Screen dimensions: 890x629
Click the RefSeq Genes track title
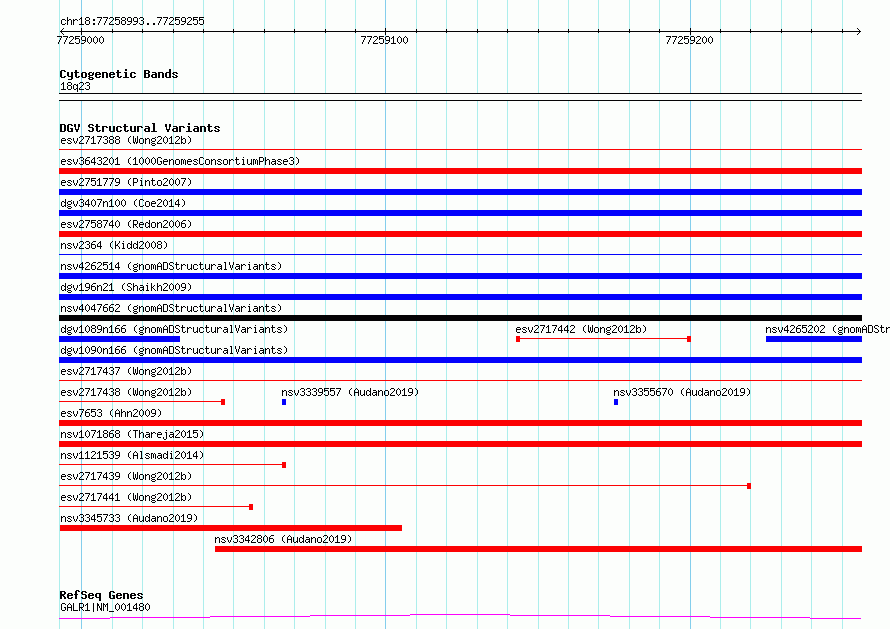(x=101, y=595)
